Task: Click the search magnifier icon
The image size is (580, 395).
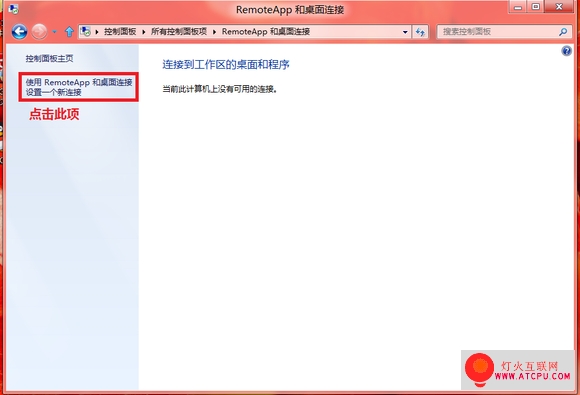Action: click(x=563, y=32)
